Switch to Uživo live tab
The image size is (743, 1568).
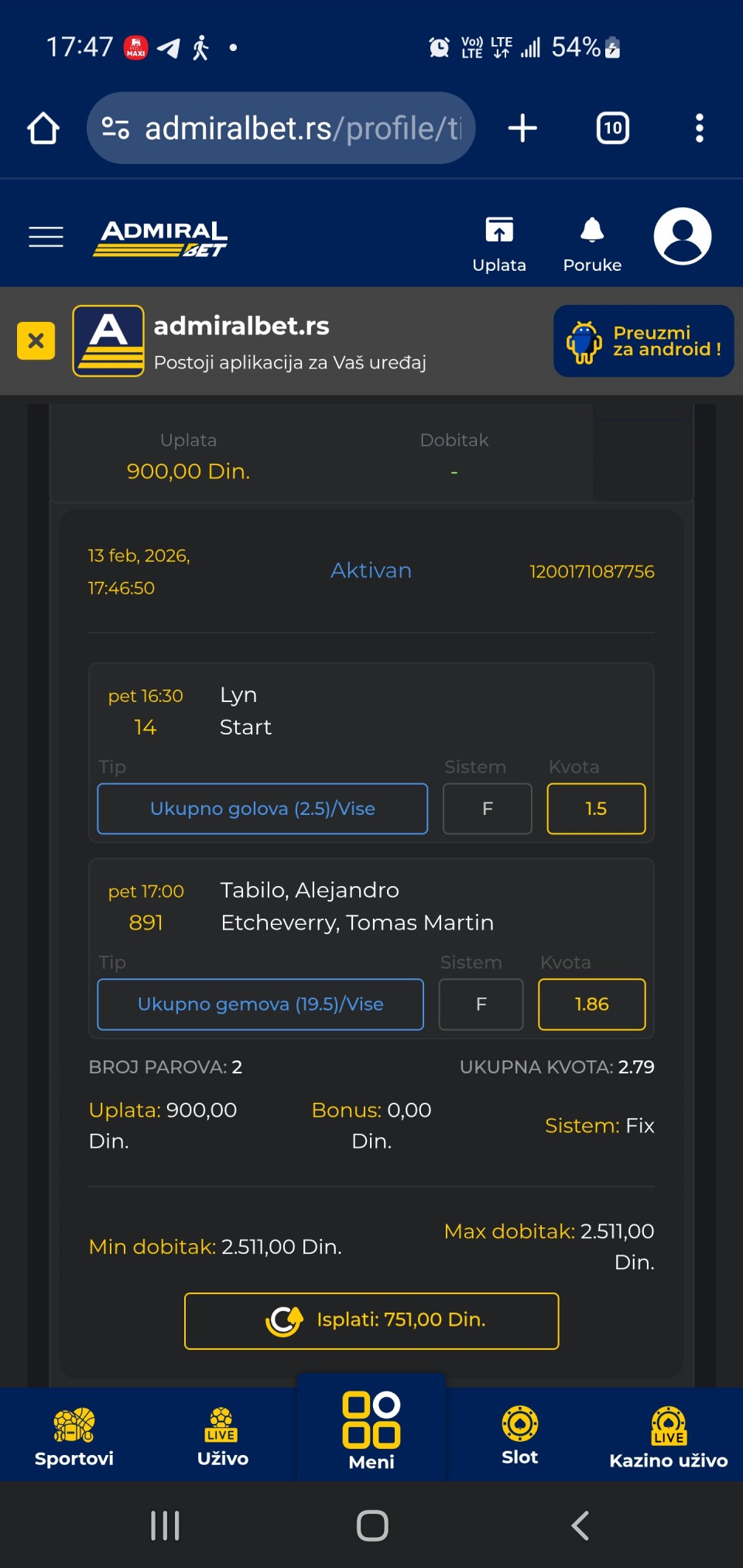click(223, 1437)
